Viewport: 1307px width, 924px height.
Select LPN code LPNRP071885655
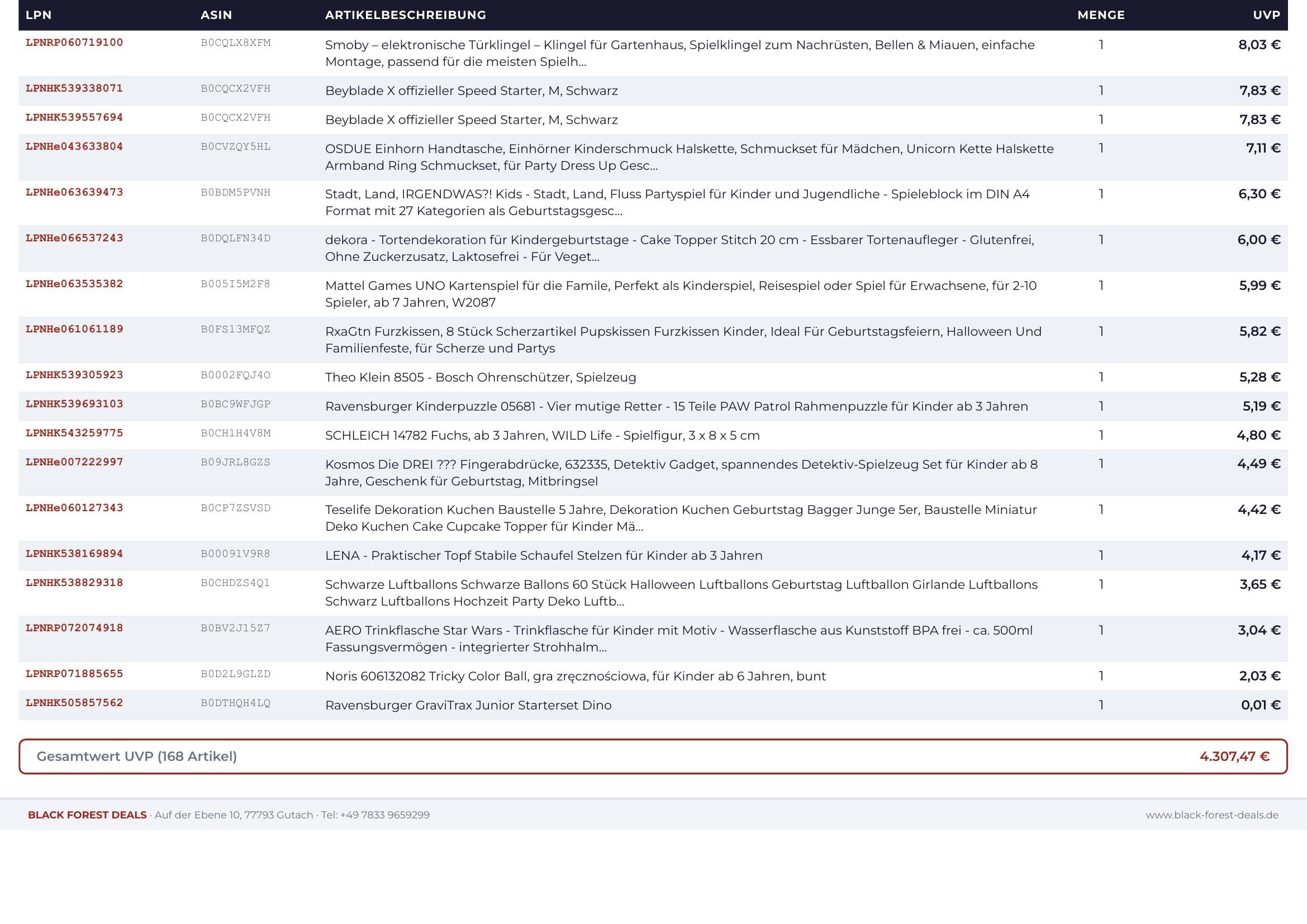click(x=74, y=674)
